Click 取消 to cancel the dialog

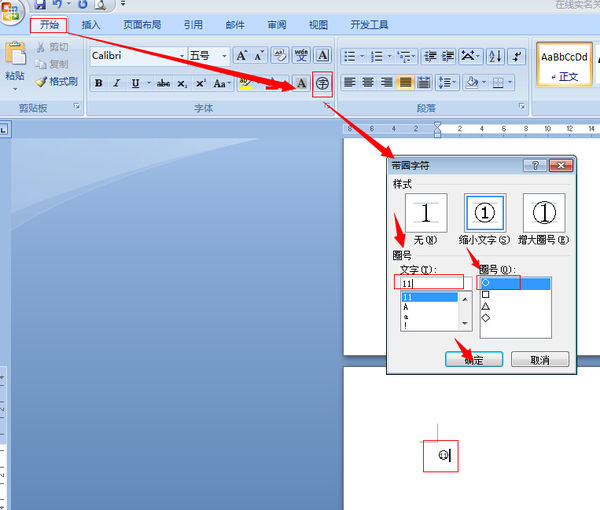tap(540, 360)
